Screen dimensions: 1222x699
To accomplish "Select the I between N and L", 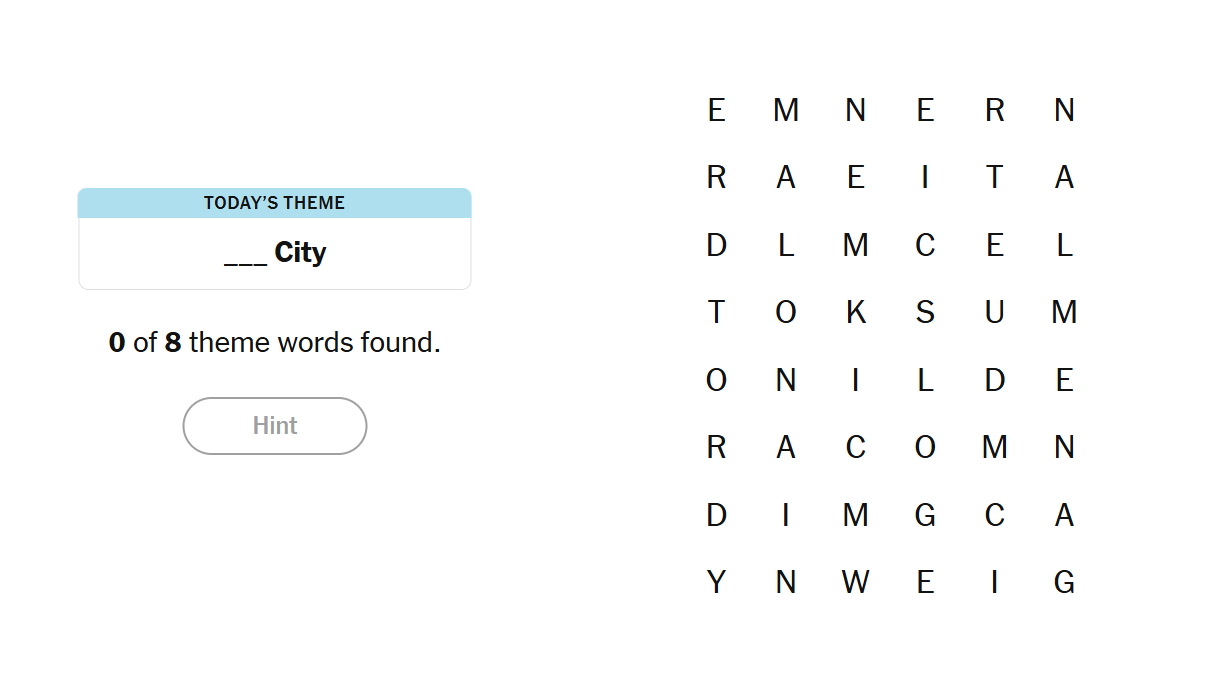I will tap(855, 380).
